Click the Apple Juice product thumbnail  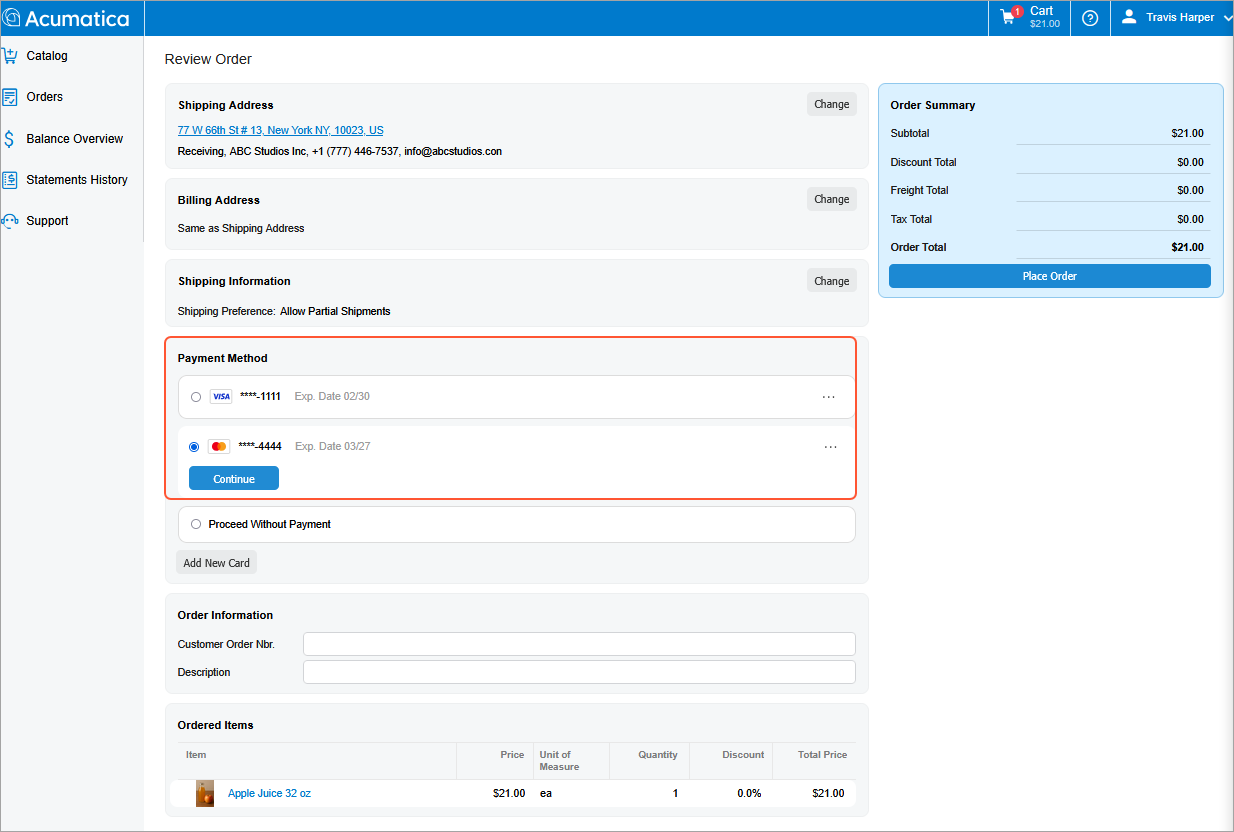[205, 793]
